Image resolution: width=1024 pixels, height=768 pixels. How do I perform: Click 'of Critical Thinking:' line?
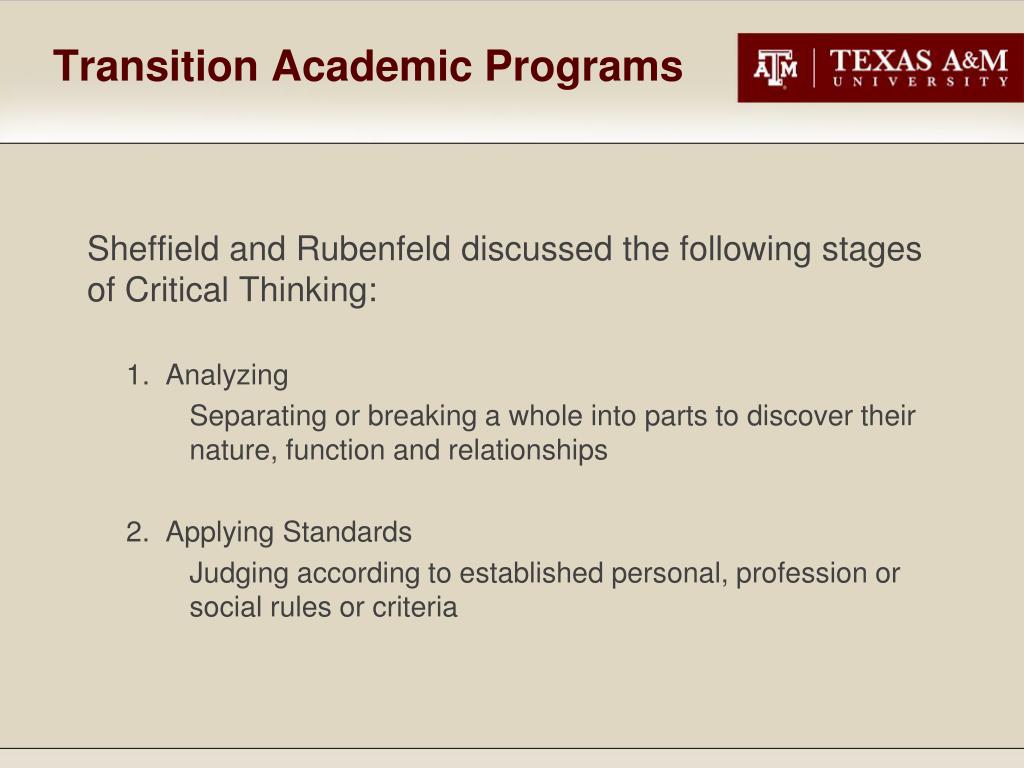point(232,289)
